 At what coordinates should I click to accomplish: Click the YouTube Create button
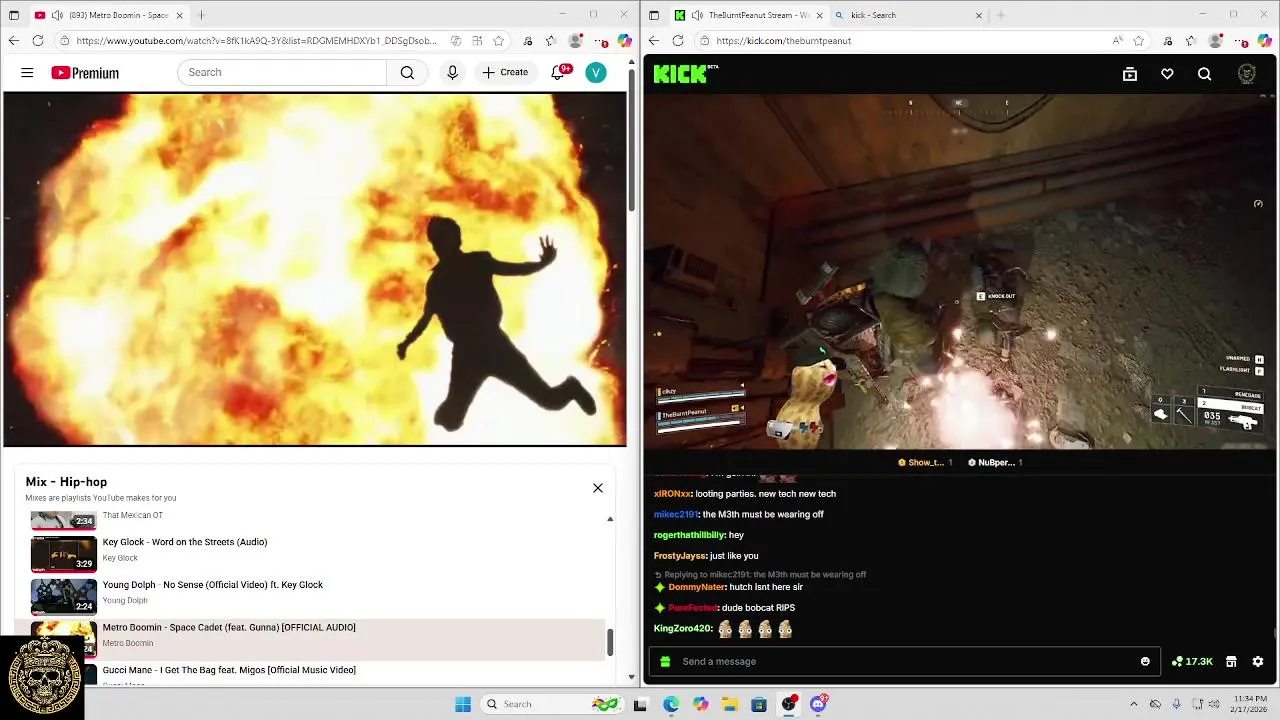coord(505,72)
